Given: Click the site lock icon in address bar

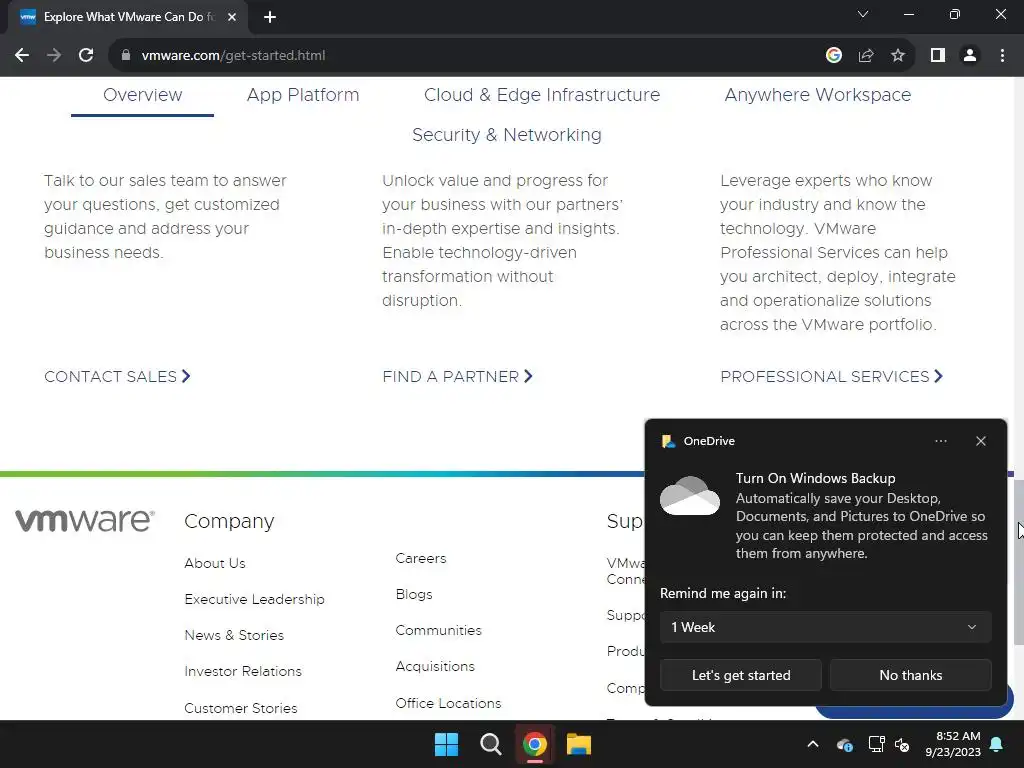Looking at the screenshot, I should pyautogui.click(x=125, y=56).
